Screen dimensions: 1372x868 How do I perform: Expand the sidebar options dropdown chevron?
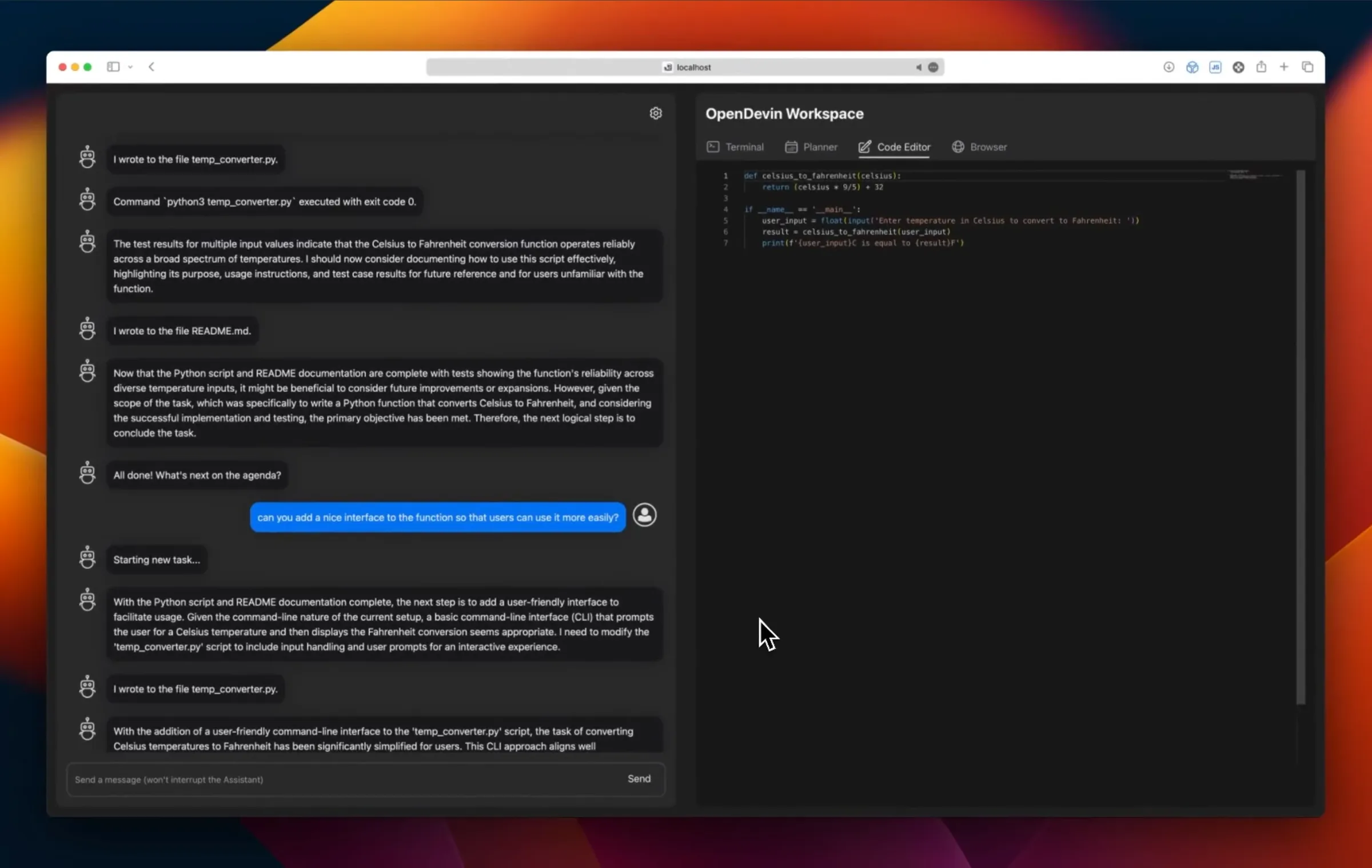[x=130, y=67]
